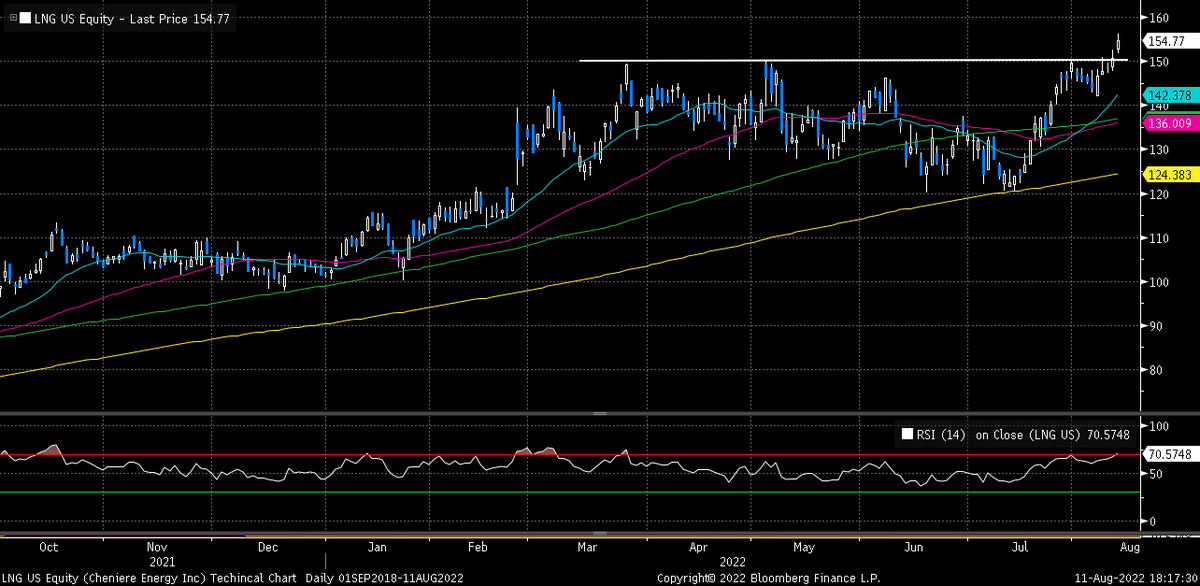The width and height of the screenshot is (1200, 586).
Task: Select the white horizontal resistance line at 150
Action: (855, 61)
